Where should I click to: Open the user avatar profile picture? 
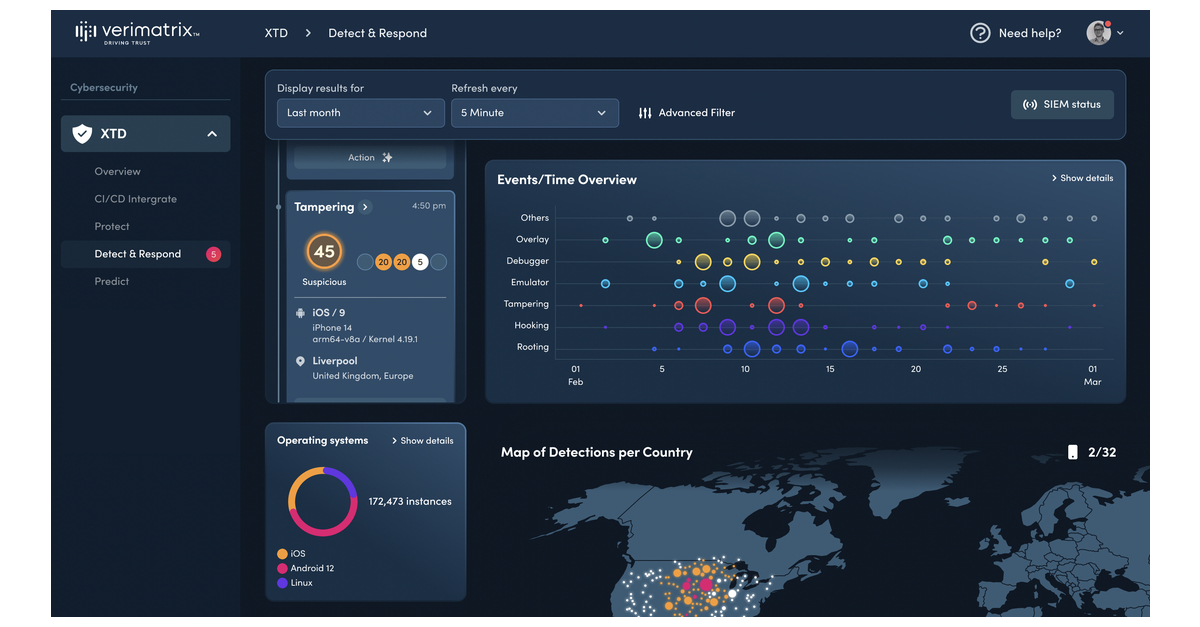pos(1096,32)
